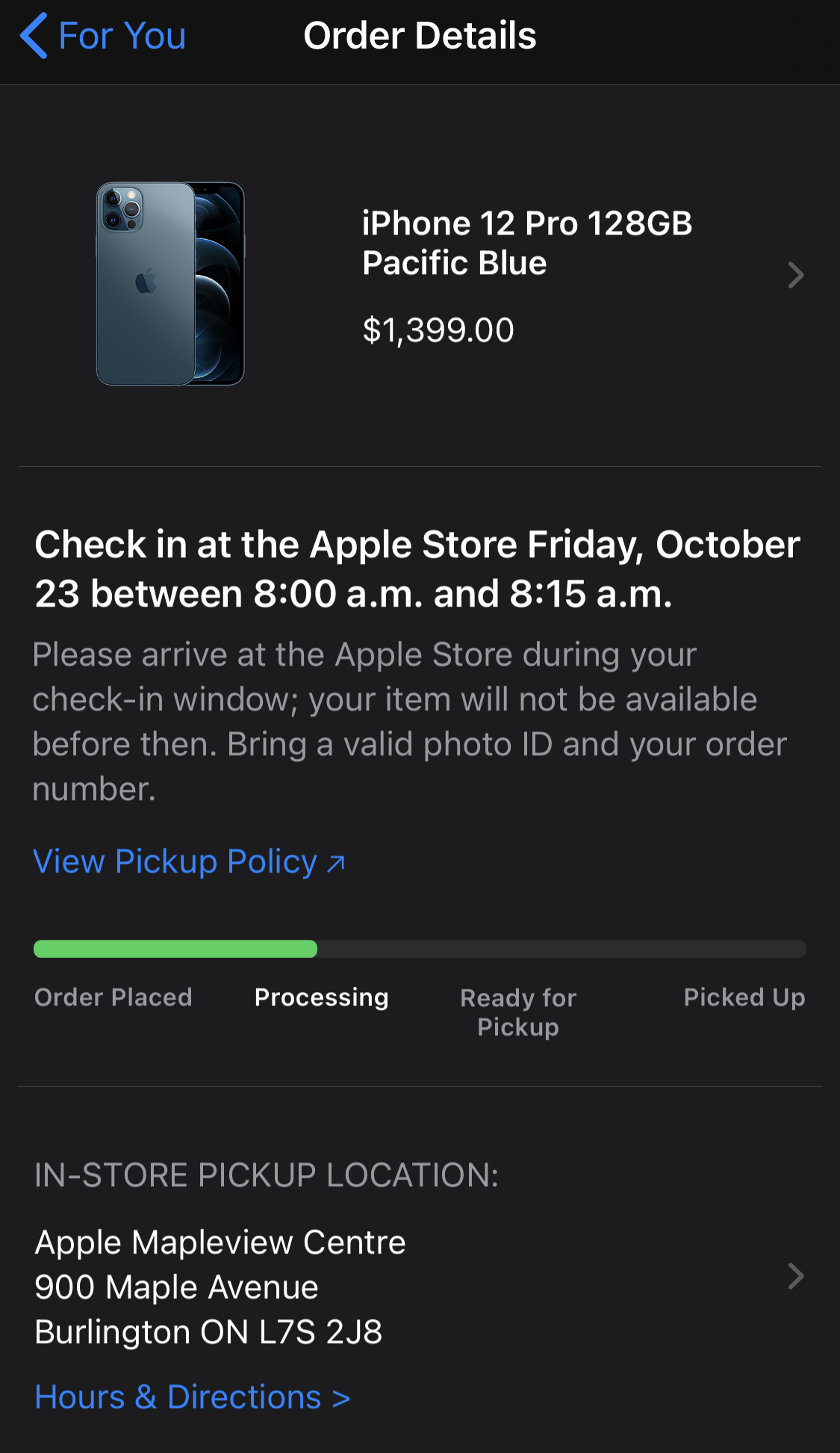Tap the photo ID instructions paragraph
The height and width of the screenshot is (1453, 840).
(409, 722)
